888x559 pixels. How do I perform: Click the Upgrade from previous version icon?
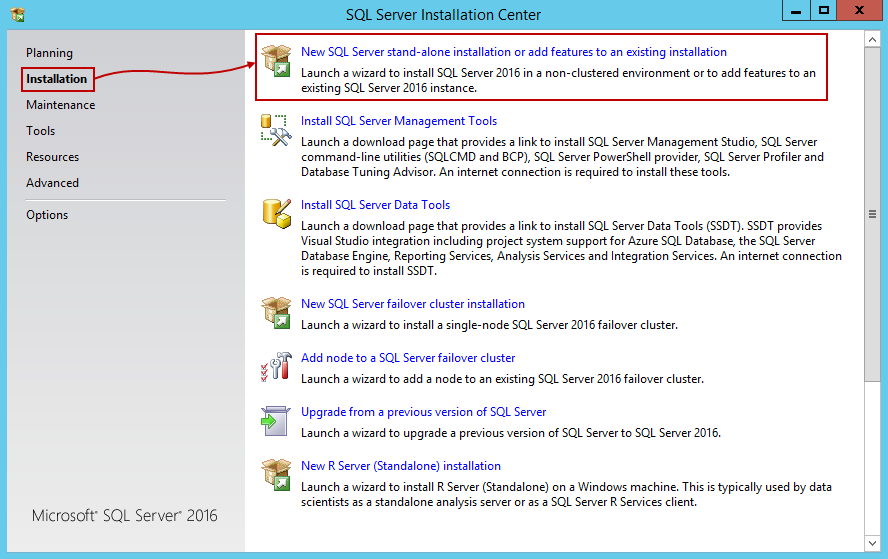click(276, 421)
